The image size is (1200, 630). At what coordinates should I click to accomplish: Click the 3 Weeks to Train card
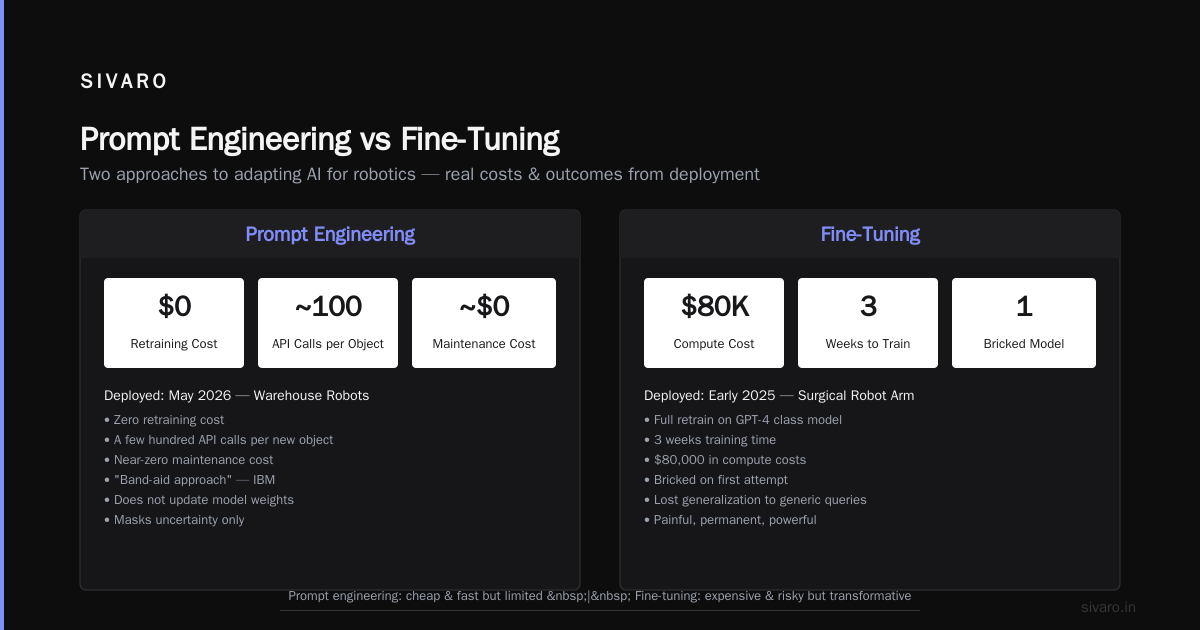tap(868, 323)
